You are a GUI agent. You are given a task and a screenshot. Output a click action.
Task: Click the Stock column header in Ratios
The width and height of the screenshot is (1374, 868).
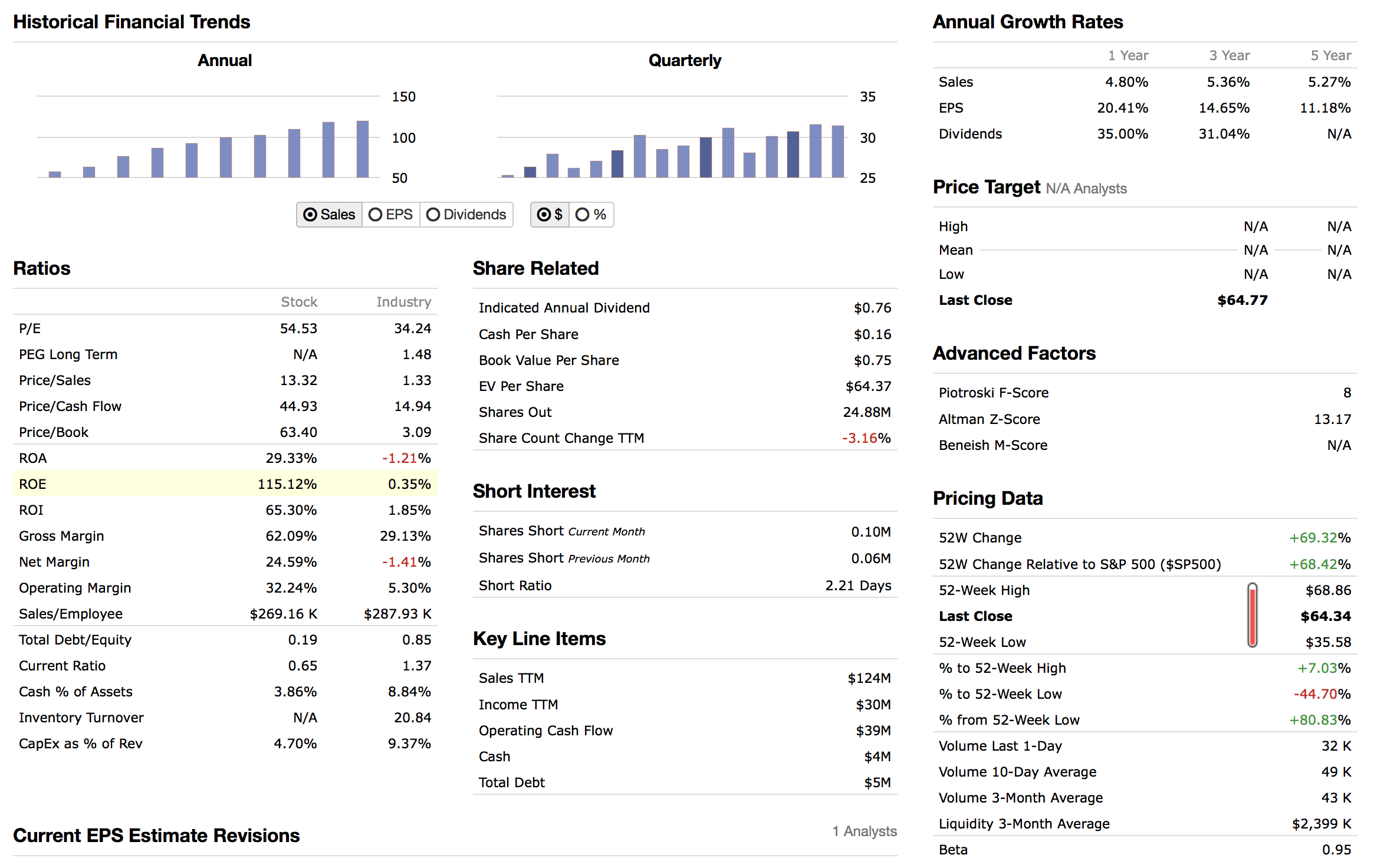pyautogui.click(x=299, y=302)
